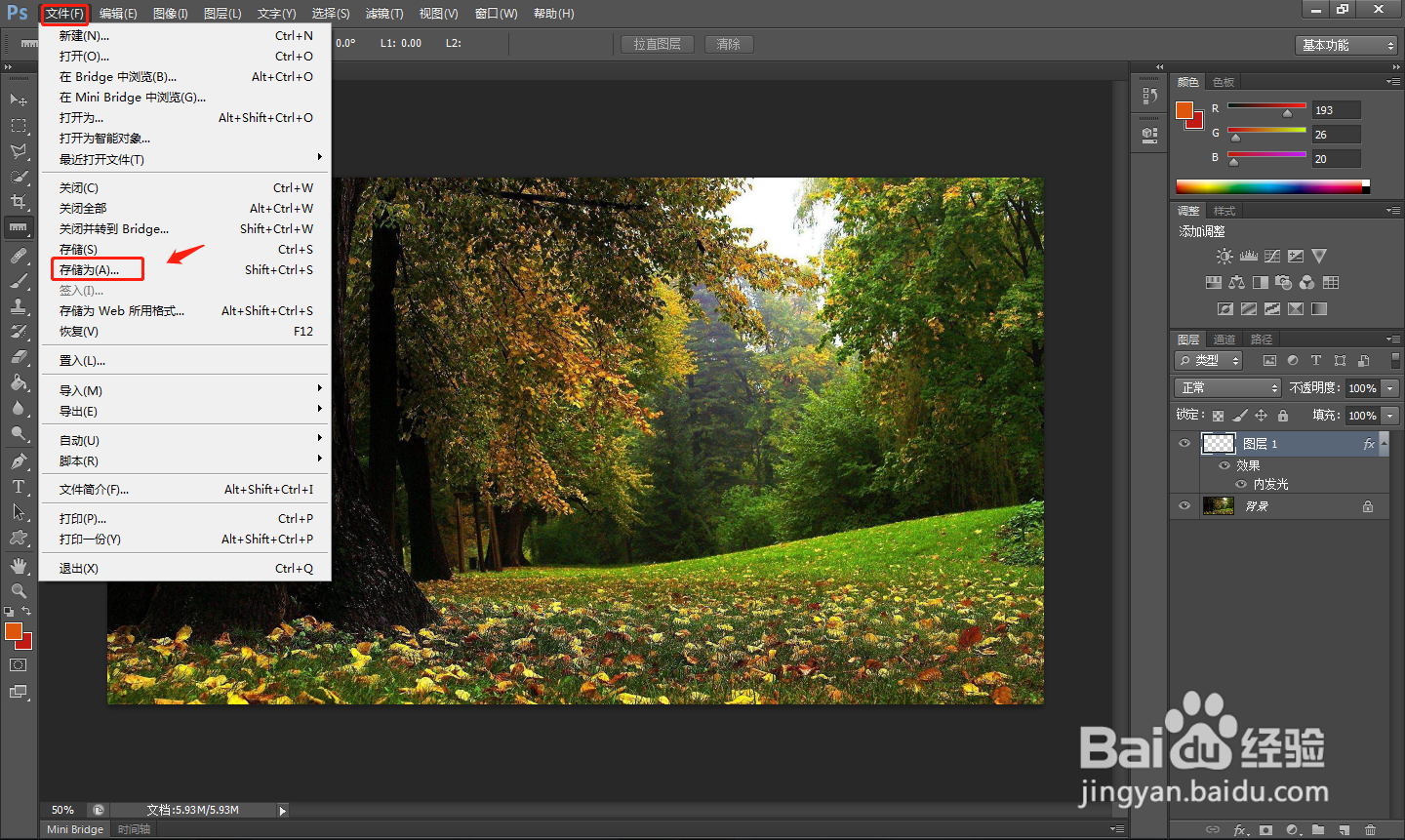Toggle pixel layer filter
Screen dimensions: 1405x840
[x=1269, y=361]
